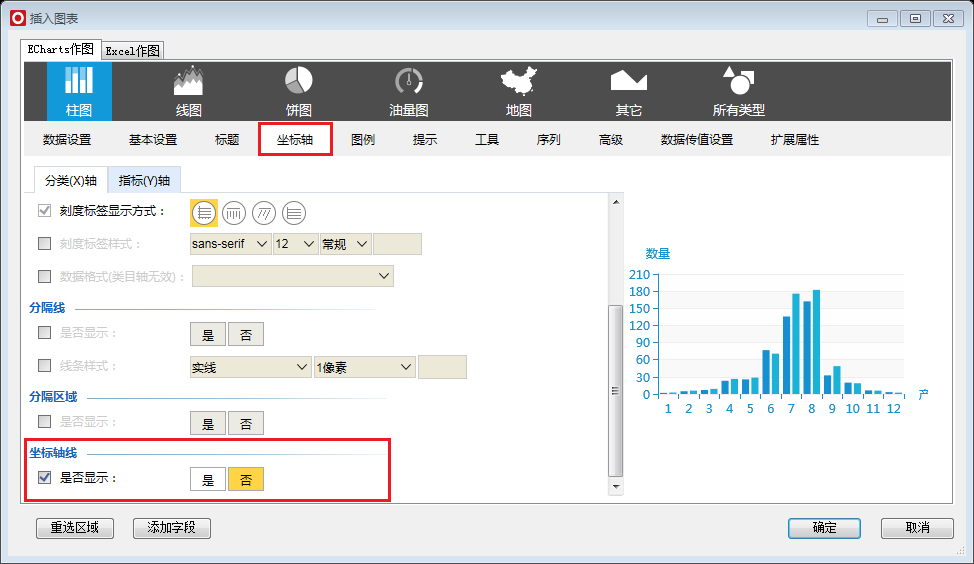Screen dimensions: 974x564
Task: Open the 提示 tab
Action: click(x=425, y=139)
